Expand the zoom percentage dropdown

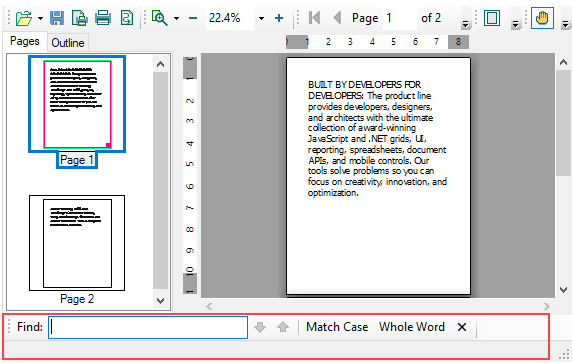tap(261, 18)
